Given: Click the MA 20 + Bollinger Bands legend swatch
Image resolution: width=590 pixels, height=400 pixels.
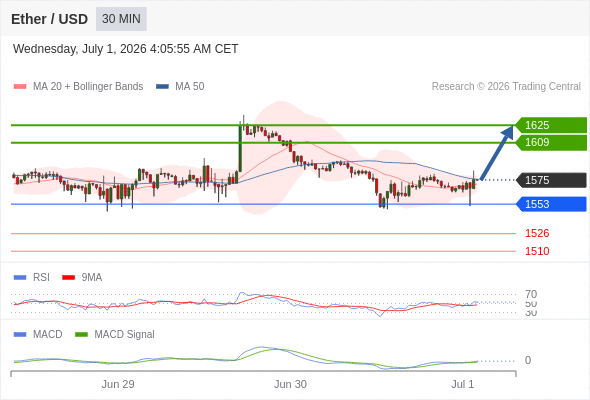Looking at the screenshot, I should tap(20, 87).
